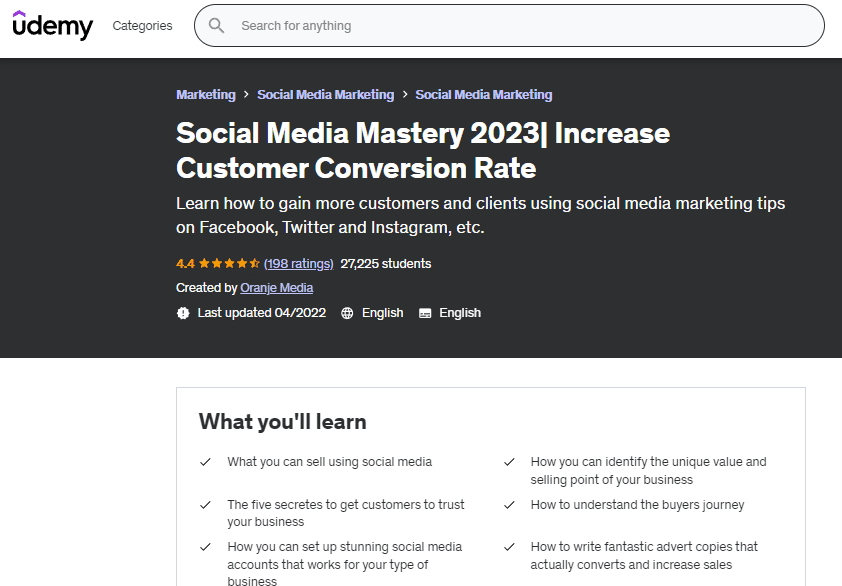The height and width of the screenshot is (586, 842).
Task: Click the star rating icons
Action: [x=229, y=264]
